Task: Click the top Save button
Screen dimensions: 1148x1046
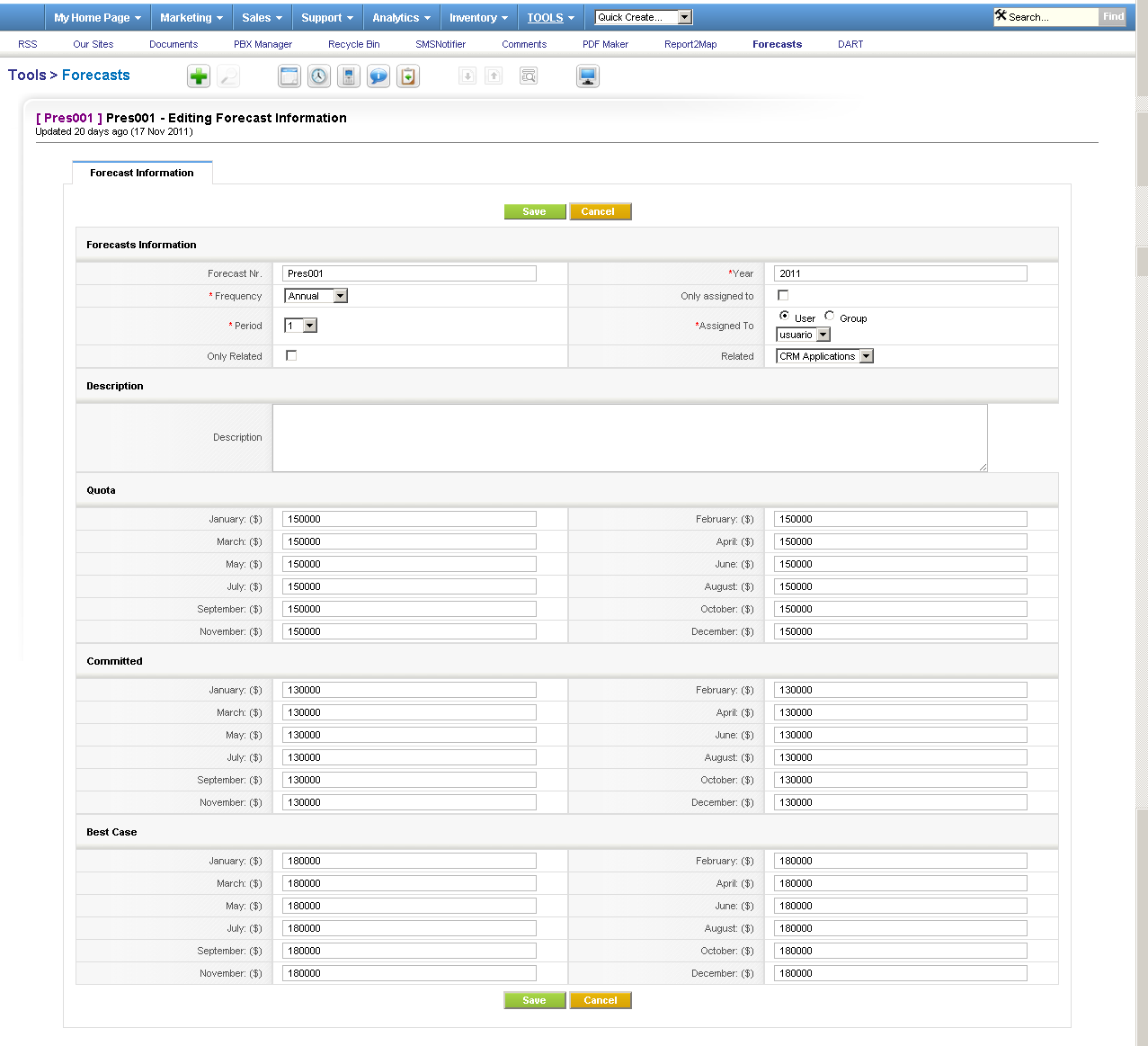Action: pos(535,211)
